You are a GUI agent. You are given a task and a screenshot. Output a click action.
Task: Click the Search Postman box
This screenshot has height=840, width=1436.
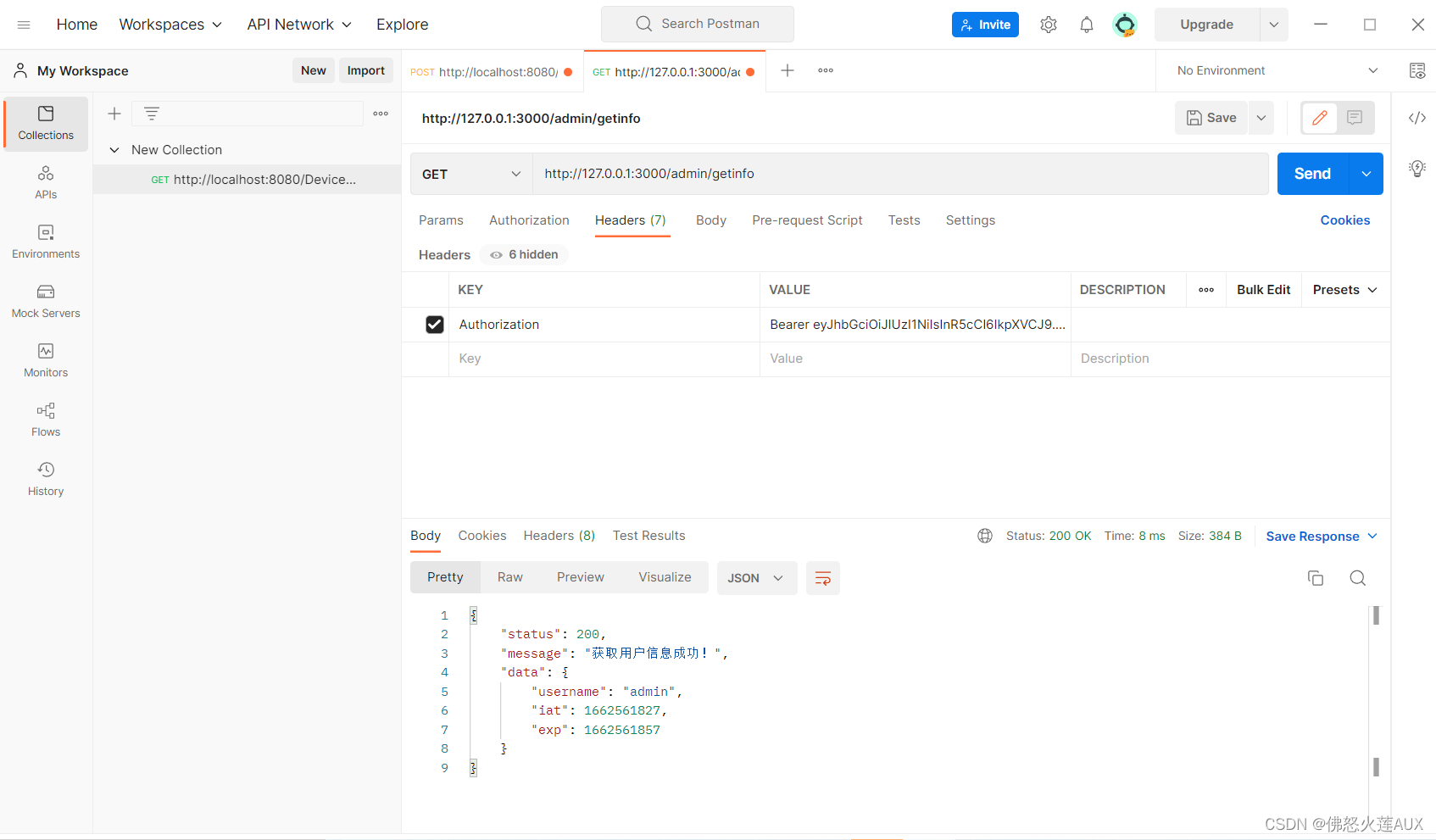698,24
